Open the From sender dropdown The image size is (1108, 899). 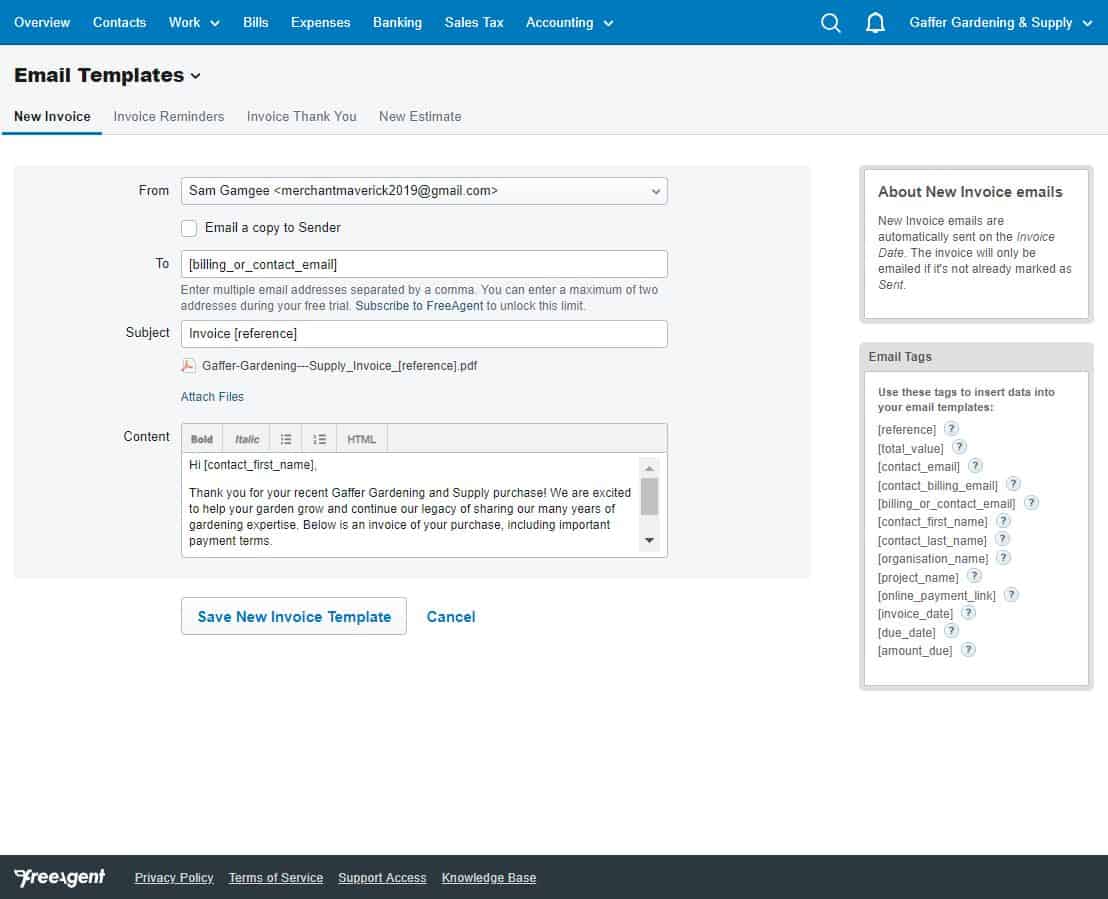tap(424, 190)
